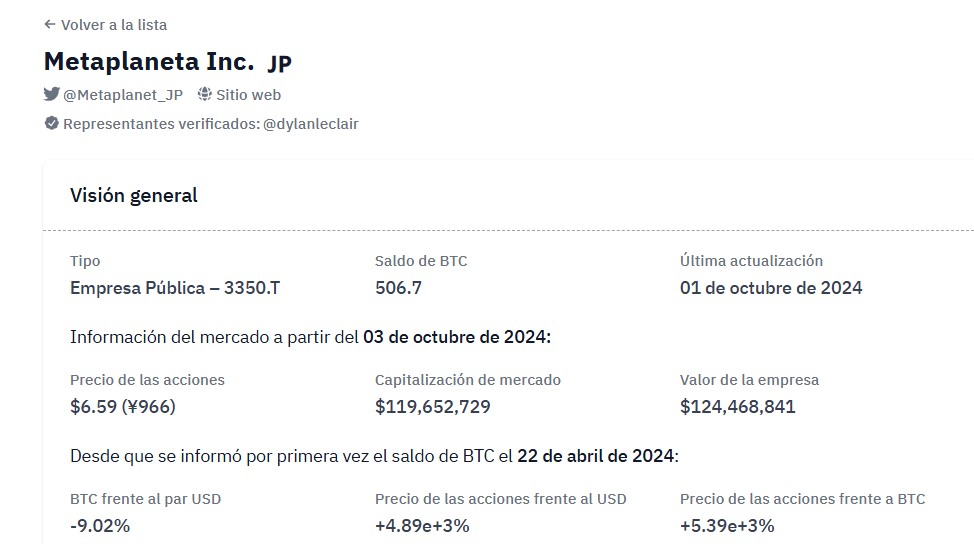Viewport: 974px width, 544px height.
Task: Click the globe icon beside Sitio web
Action: [204, 94]
